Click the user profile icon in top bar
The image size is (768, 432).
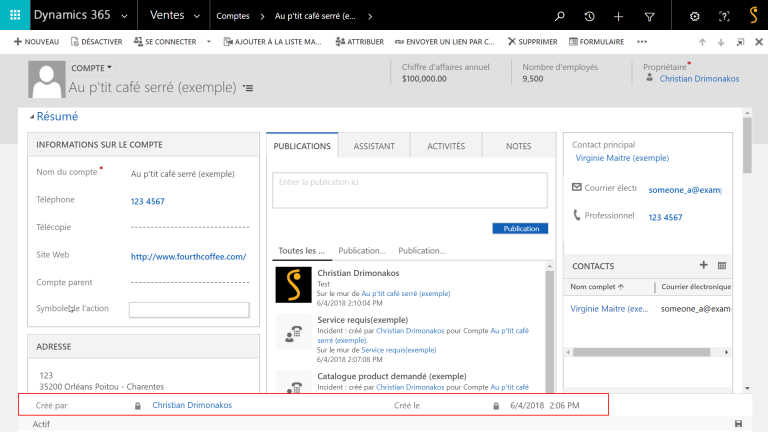(x=754, y=15)
